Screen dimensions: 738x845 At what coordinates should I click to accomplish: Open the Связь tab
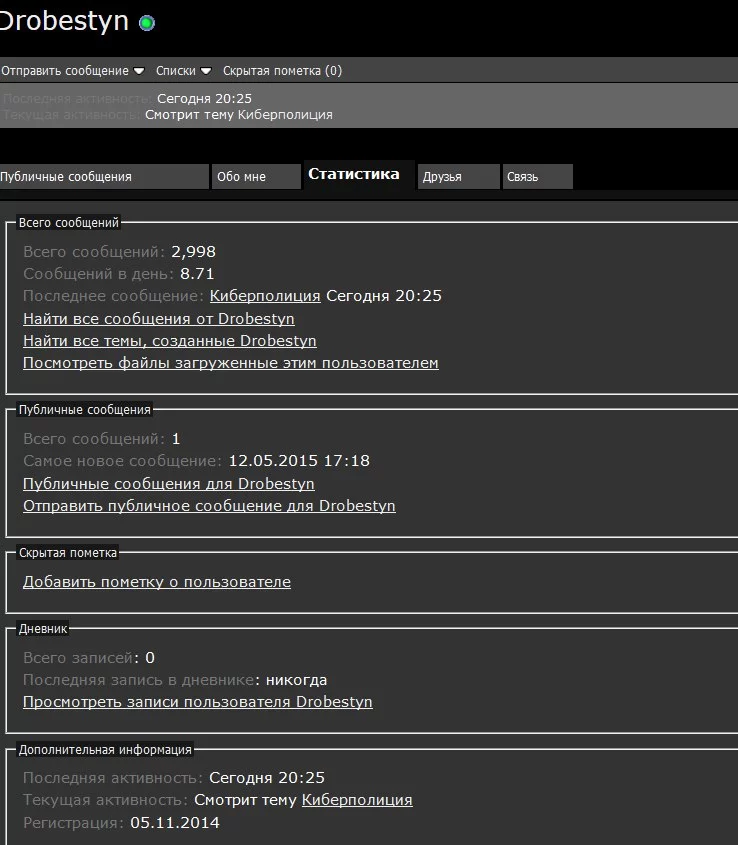point(537,177)
